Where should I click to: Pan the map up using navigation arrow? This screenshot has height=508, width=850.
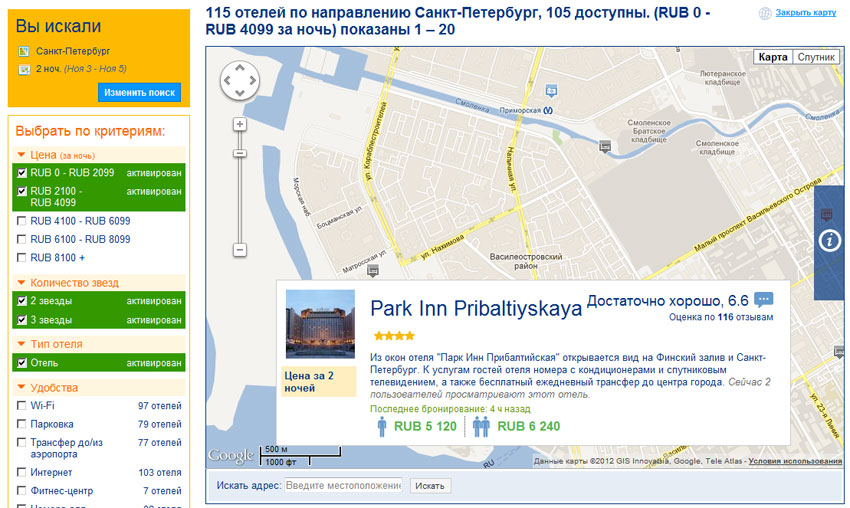tap(240, 68)
